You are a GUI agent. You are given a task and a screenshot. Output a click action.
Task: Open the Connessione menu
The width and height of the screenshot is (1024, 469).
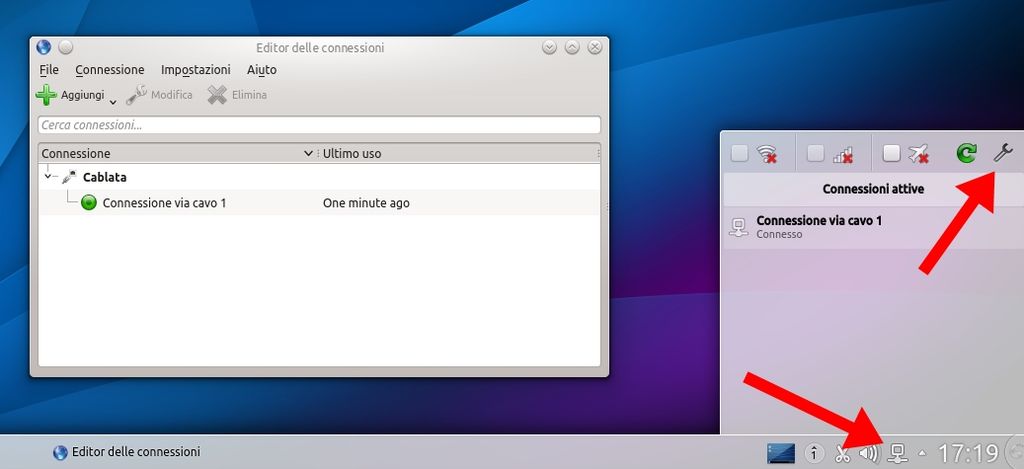coord(110,69)
